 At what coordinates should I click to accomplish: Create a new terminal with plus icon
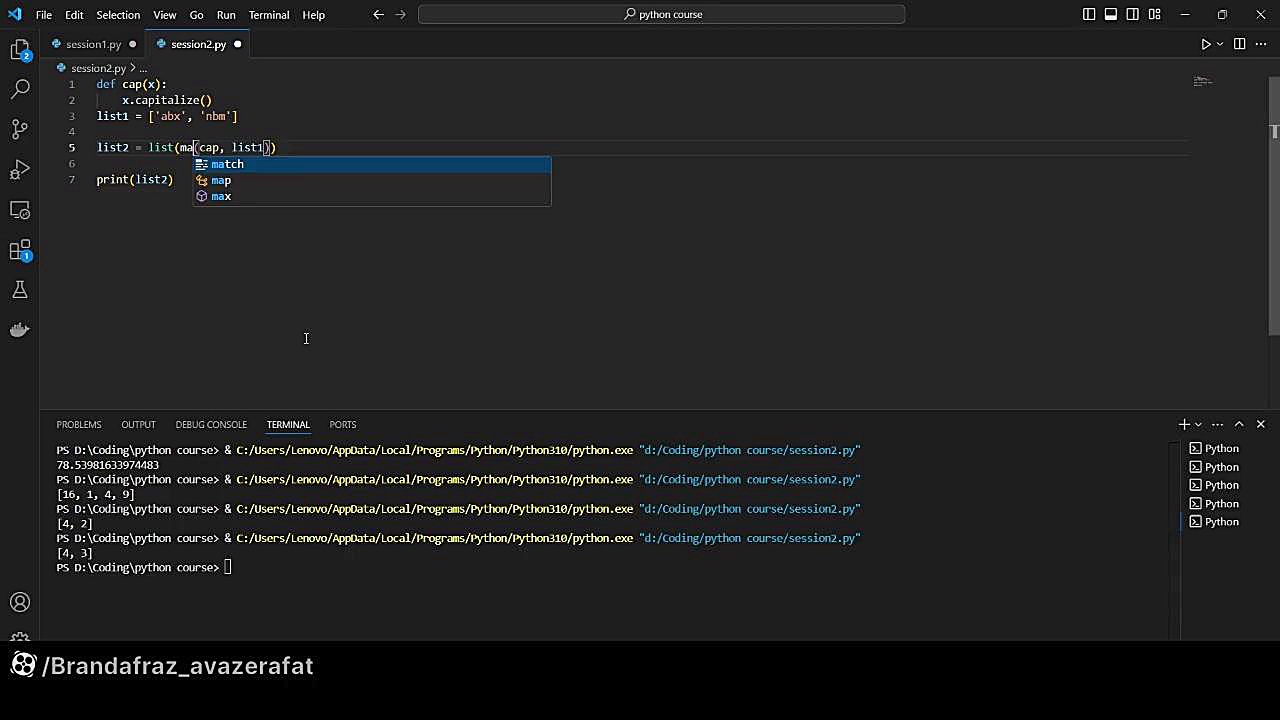click(1184, 424)
